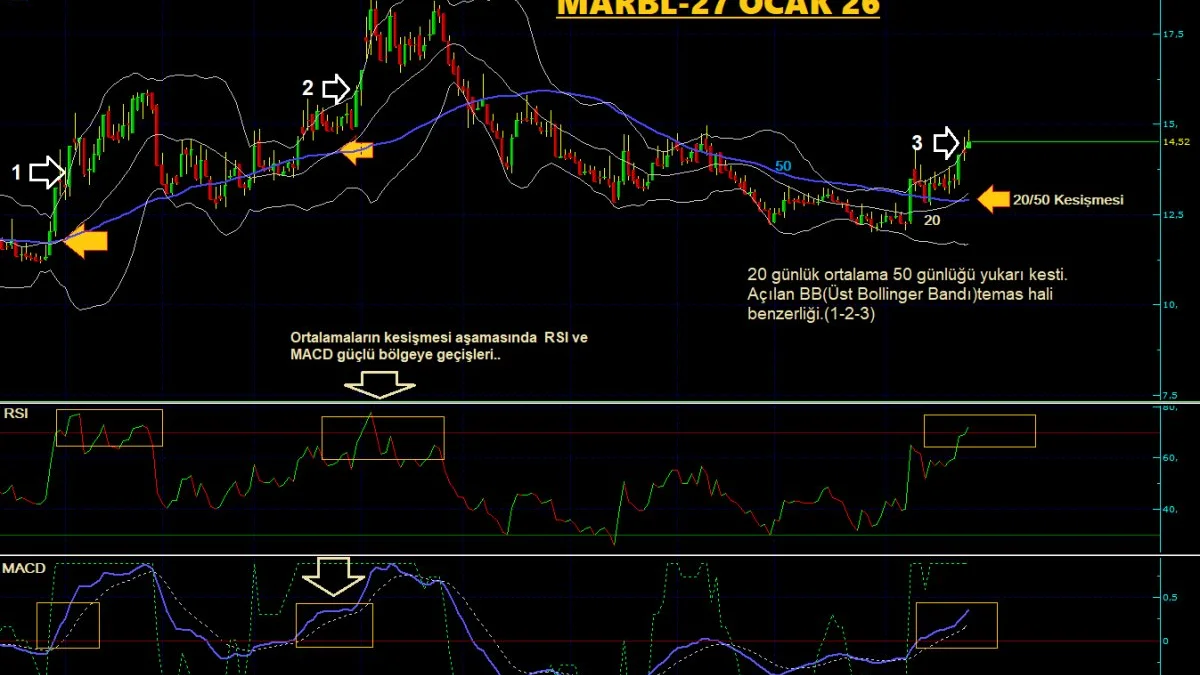Image resolution: width=1200 pixels, height=675 pixels.
Task: Click the blue 50 moving average label
Action: click(784, 165)
